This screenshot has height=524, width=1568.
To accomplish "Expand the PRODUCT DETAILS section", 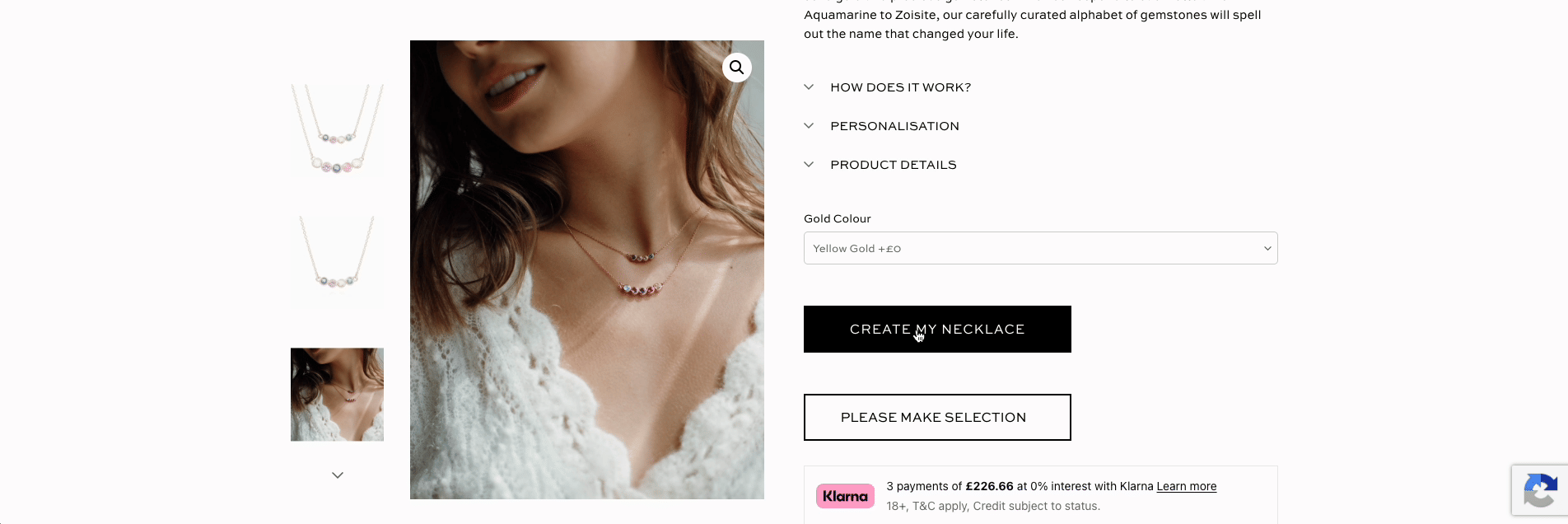I will tap(894, 165).
